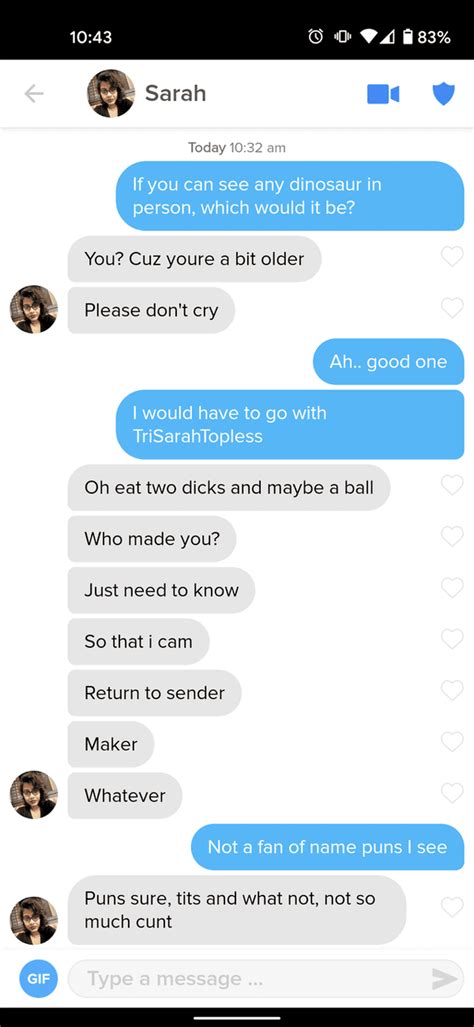Like the "Please don't cry" message

point(452,307)
